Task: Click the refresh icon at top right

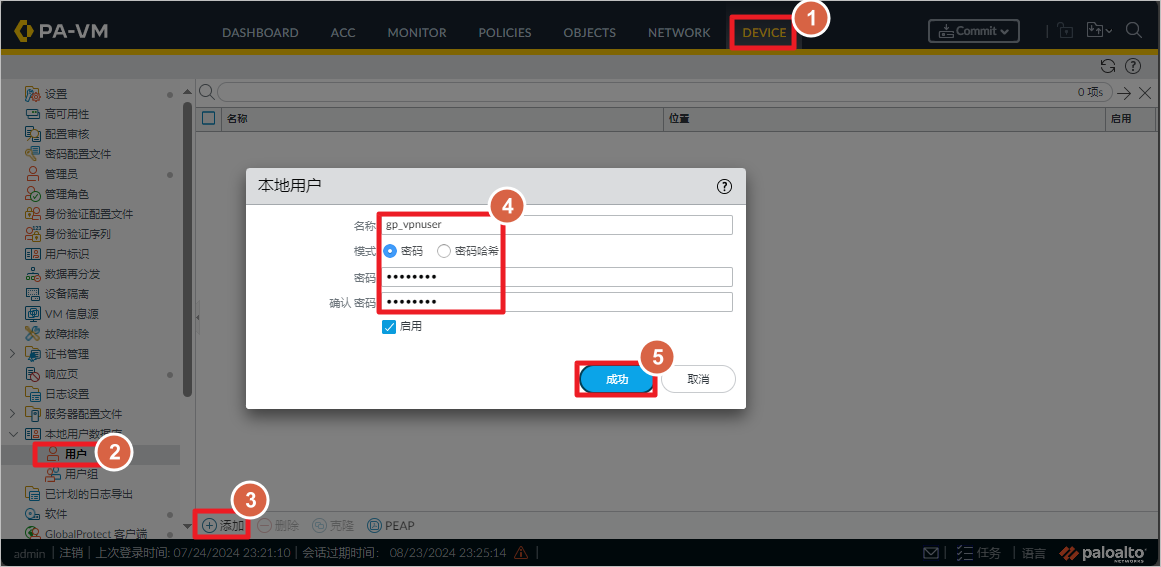Action: 1108,66
